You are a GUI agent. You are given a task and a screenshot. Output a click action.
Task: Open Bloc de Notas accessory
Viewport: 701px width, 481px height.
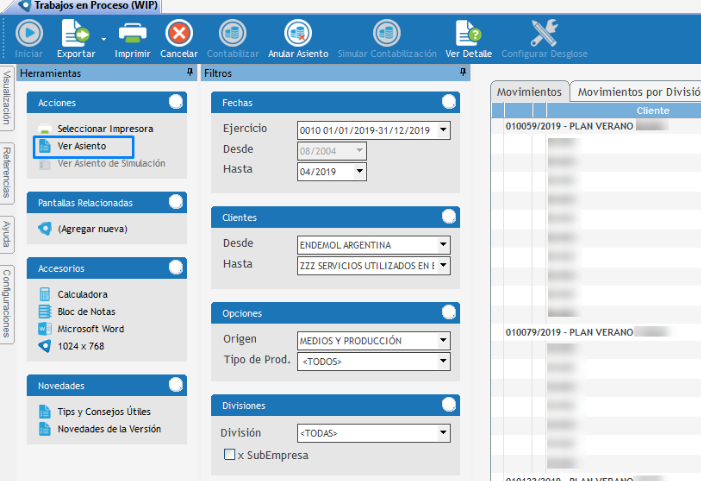point(85,312)
